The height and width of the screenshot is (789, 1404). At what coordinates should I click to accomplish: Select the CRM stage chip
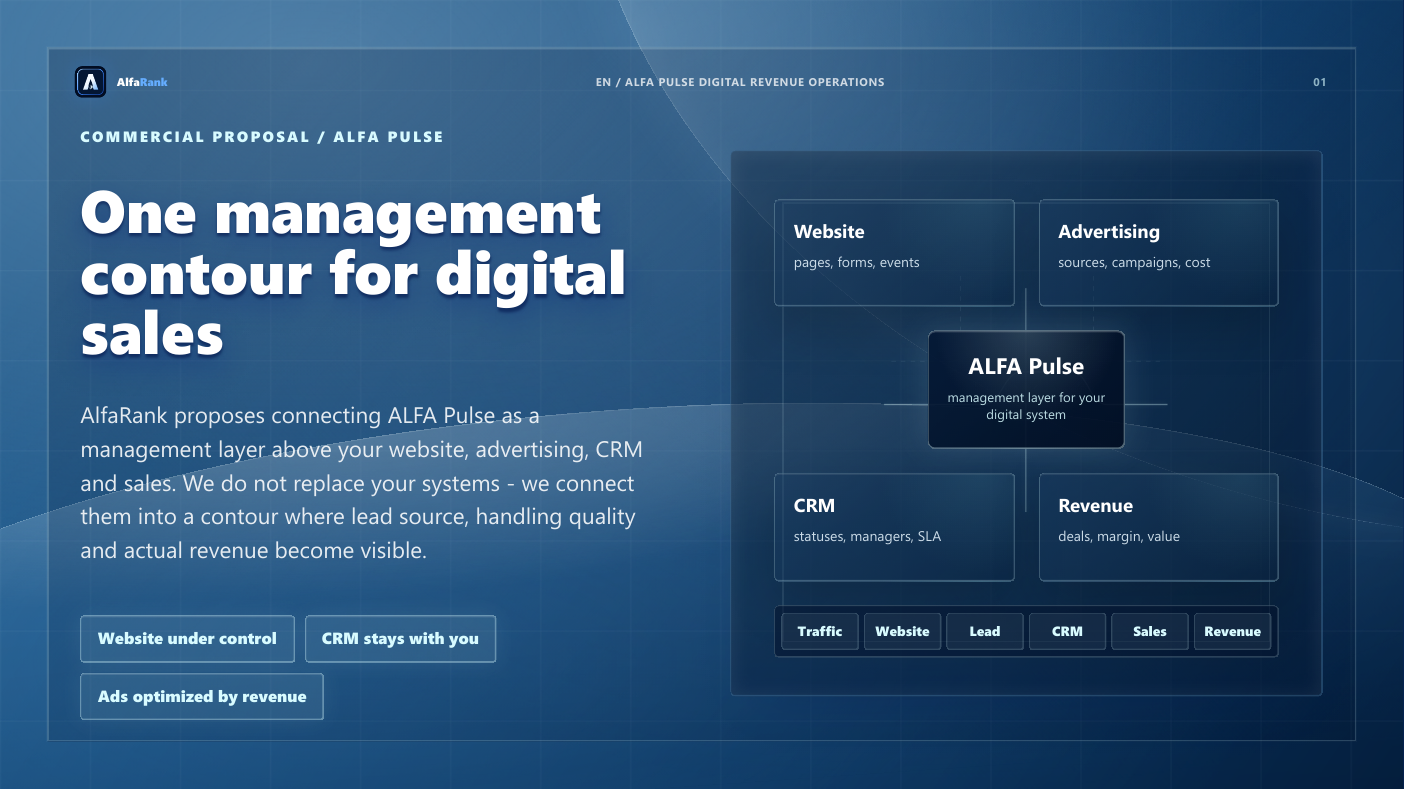pos(1067,631)
